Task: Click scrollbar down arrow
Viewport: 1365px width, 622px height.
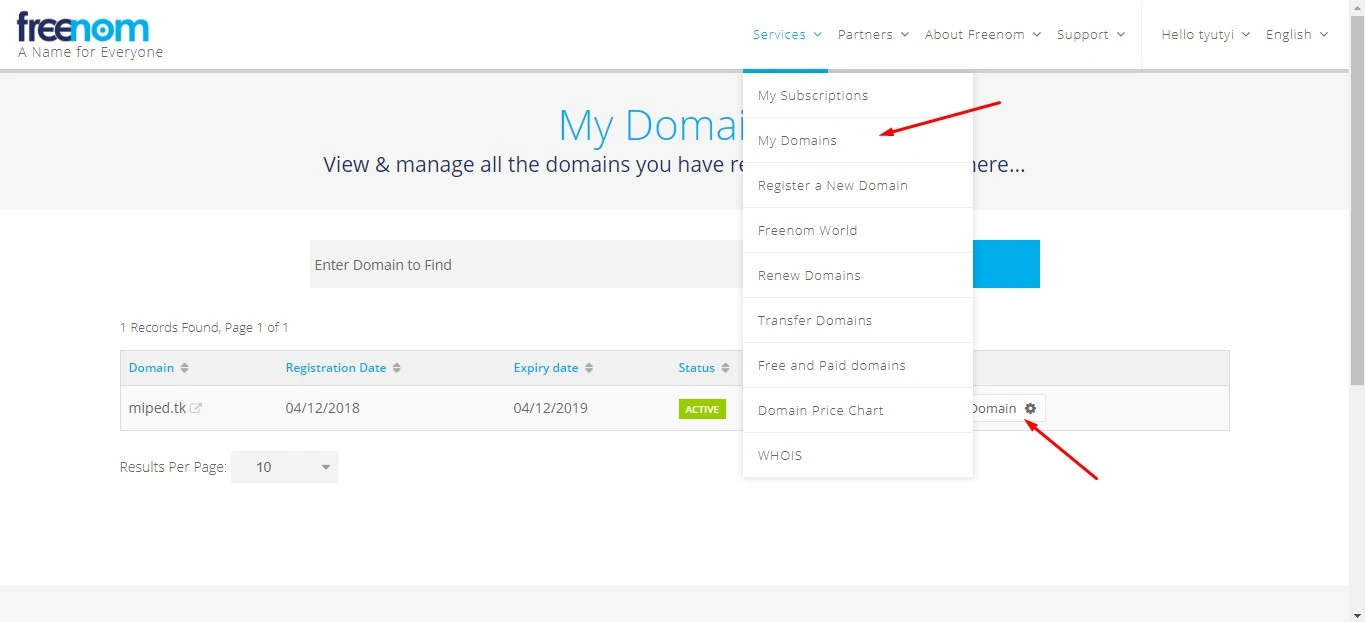Action: pyautogui.click(x=1357, y=614)
